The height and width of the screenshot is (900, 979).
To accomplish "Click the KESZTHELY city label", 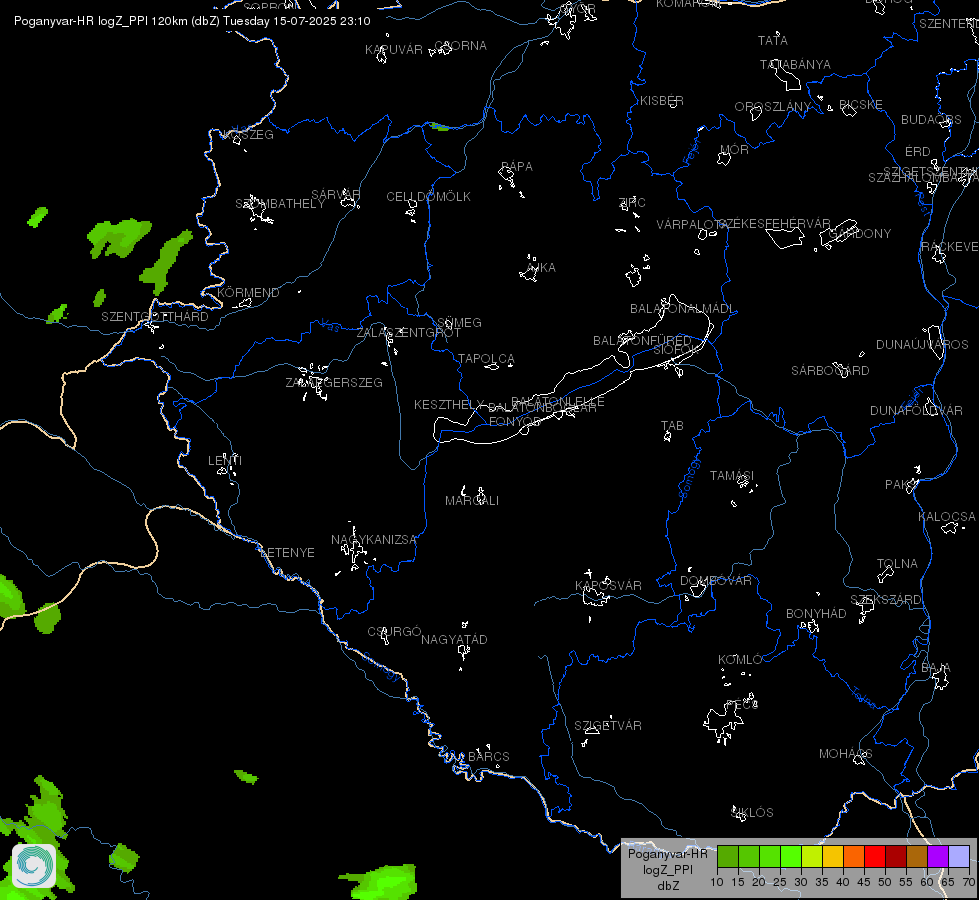I will [449, 405].
